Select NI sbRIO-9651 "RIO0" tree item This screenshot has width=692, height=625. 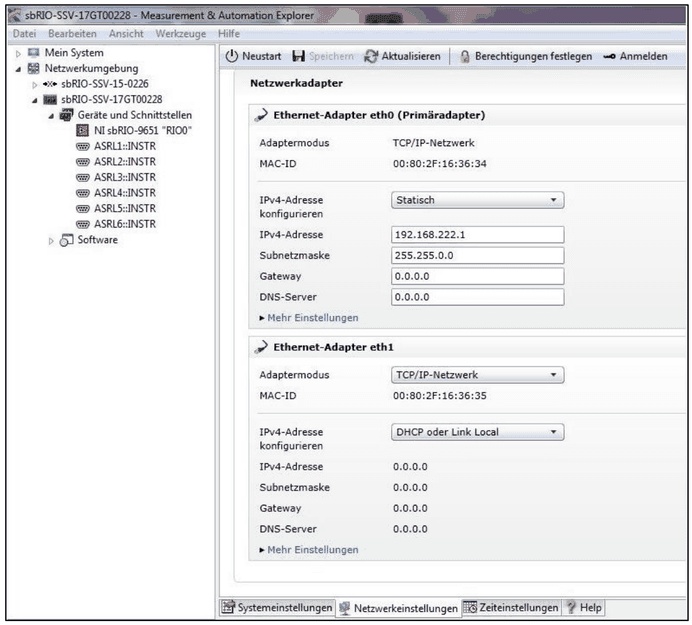(143, 131)
